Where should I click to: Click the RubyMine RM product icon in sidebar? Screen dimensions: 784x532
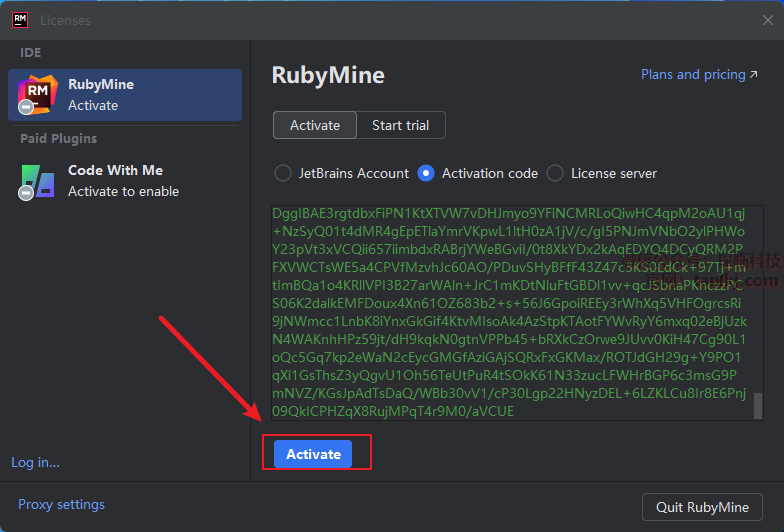click(37, 94)
